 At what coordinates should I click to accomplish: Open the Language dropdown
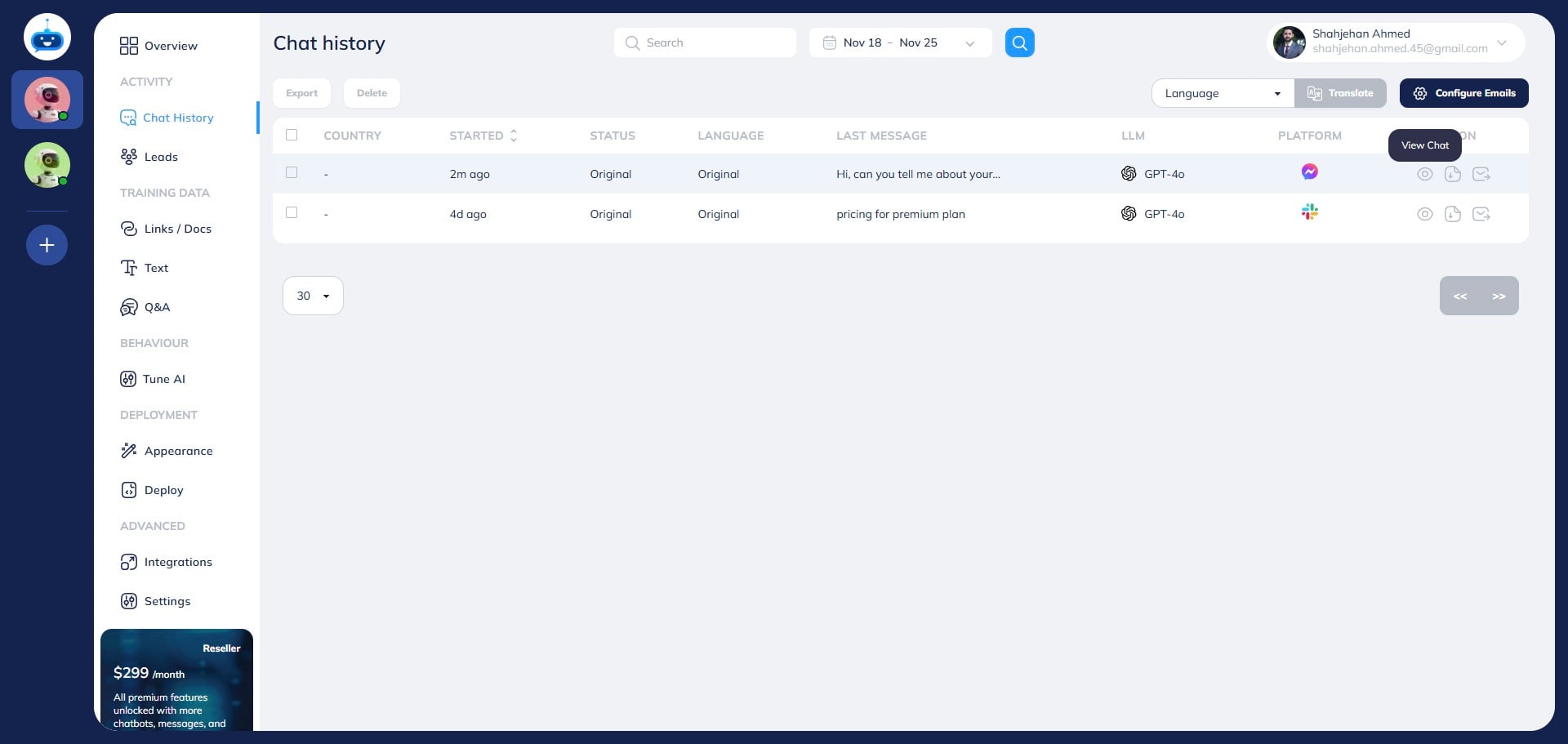[x=1221, y=93]
